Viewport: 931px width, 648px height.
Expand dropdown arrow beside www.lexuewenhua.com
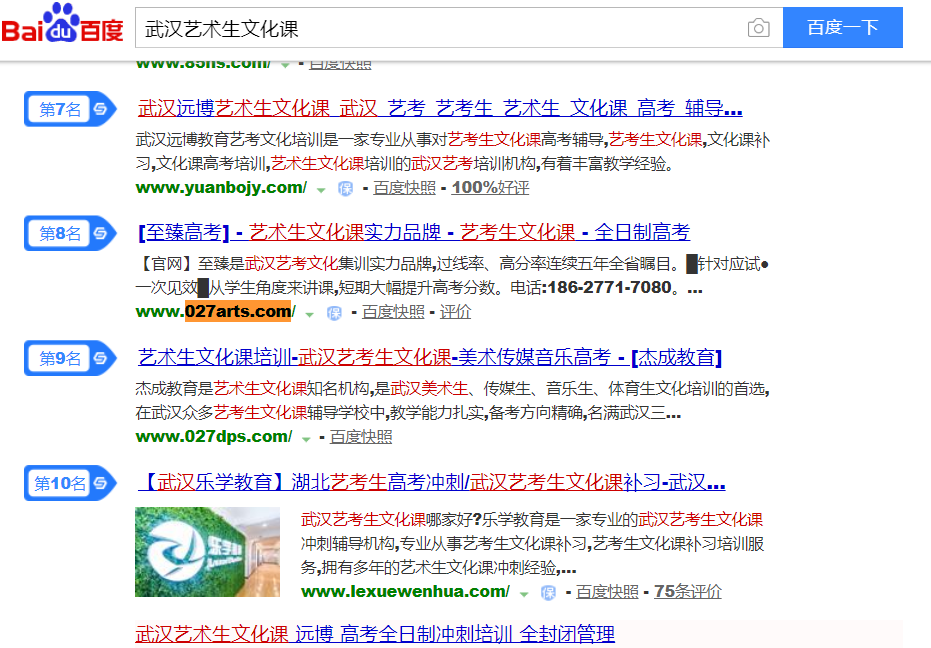tap(524, 594)
